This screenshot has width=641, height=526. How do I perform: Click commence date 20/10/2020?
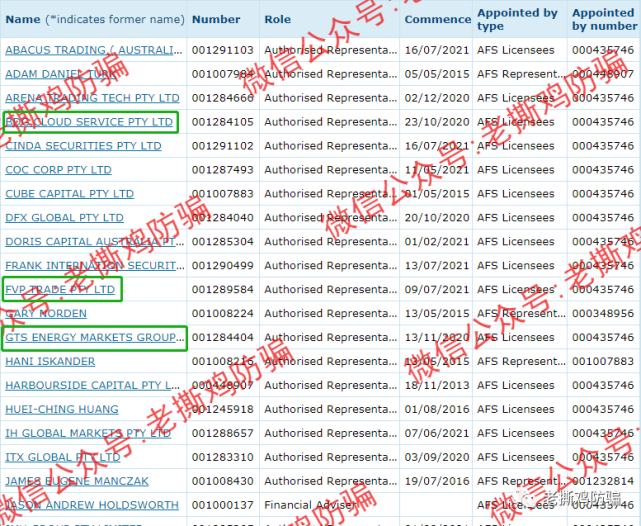[x=437, y=217]
